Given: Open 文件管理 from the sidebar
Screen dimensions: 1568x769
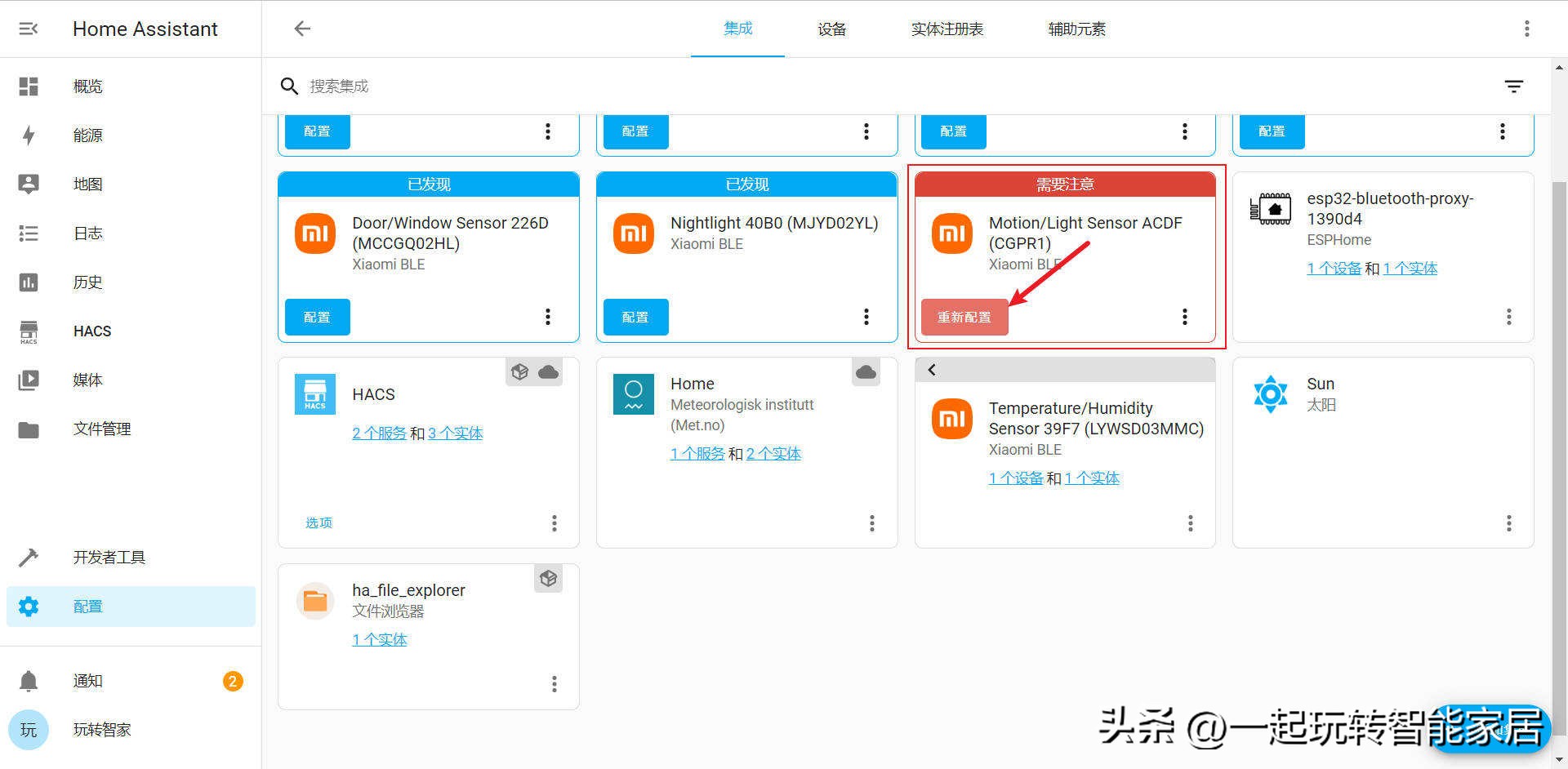Looking at the screenshot, I should (101, 428).
